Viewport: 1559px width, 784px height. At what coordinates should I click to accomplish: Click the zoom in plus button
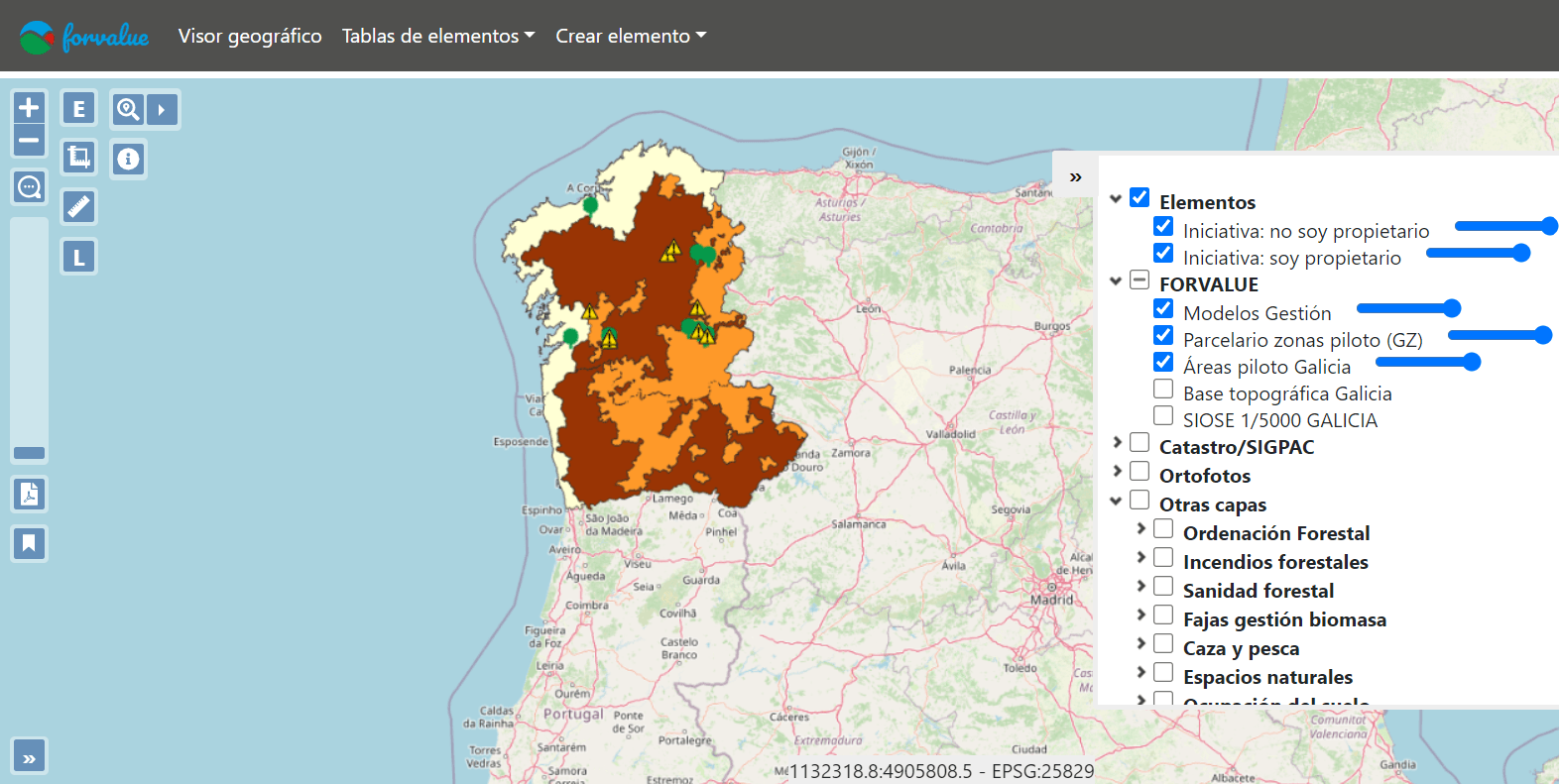click(29, 107)
